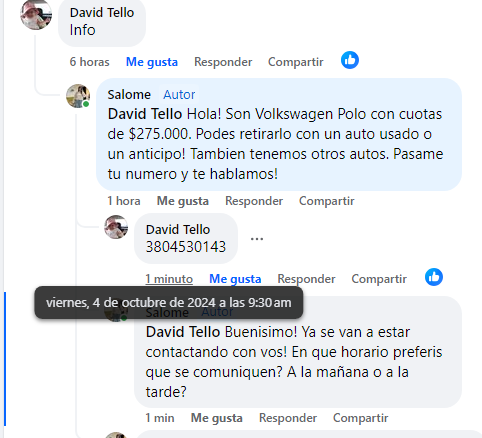
Task: Click David Tello's avatar on the Info comment
Action: click(36, 14)
